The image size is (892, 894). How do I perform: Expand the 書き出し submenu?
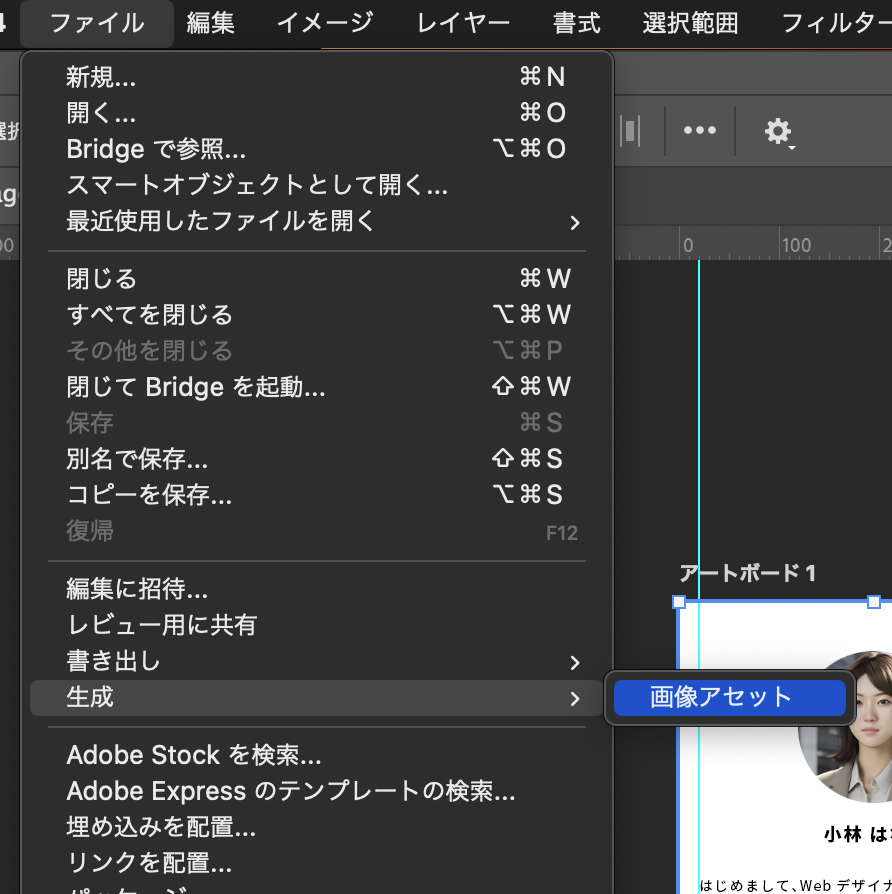click(x=320, y=662)
